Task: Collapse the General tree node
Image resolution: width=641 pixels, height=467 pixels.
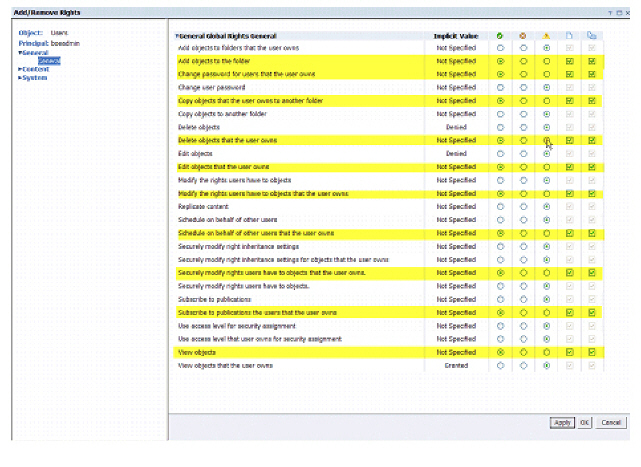Action: click(20, 53)
